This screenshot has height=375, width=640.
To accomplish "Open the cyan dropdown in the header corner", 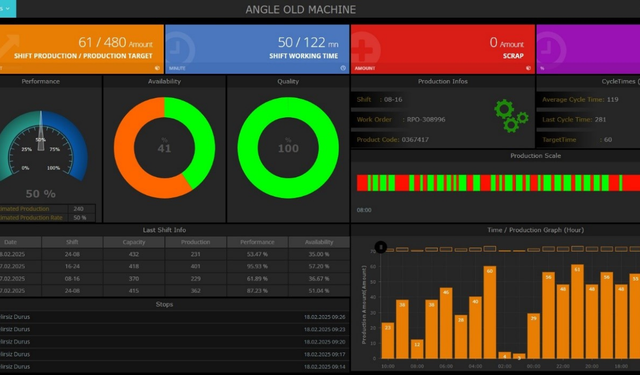I will 8,9.
